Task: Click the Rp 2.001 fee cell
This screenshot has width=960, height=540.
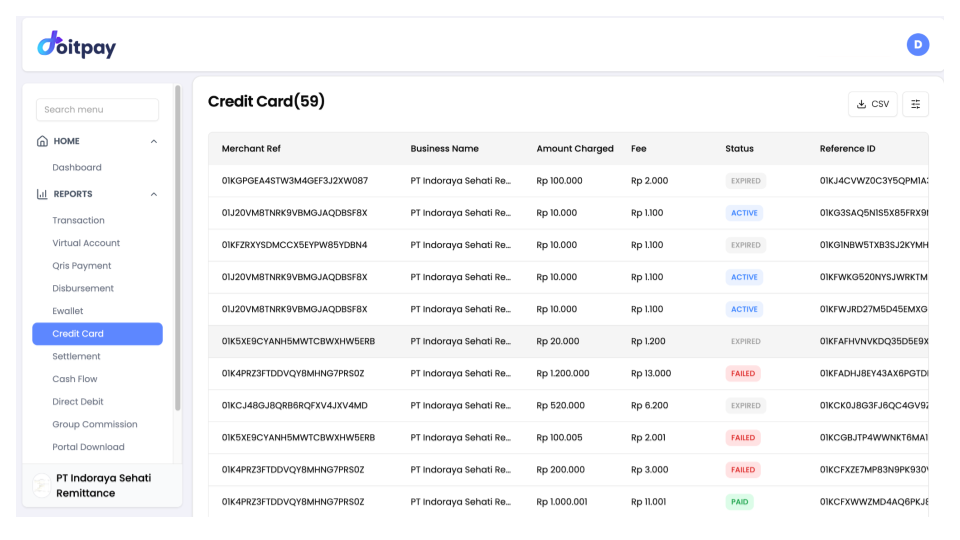Action: [648, 438]
